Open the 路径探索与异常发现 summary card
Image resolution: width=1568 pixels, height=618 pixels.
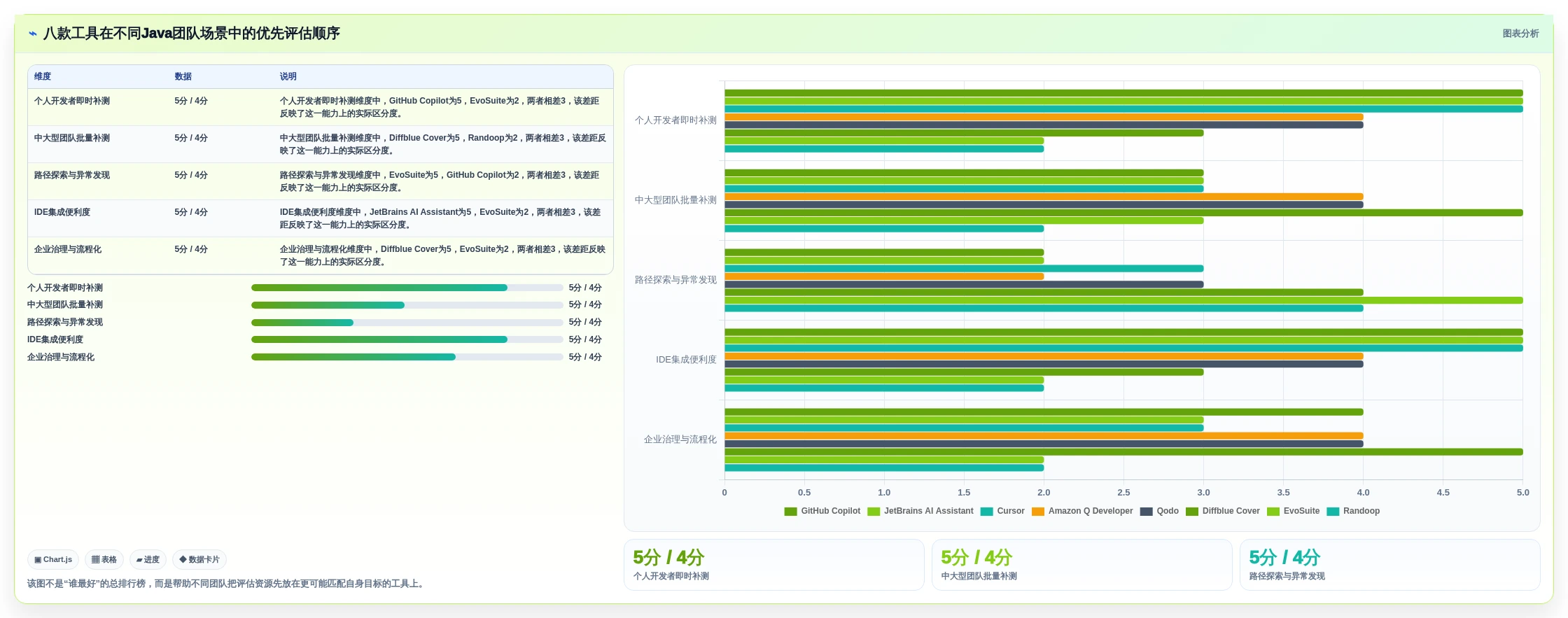coord(1390,565)
